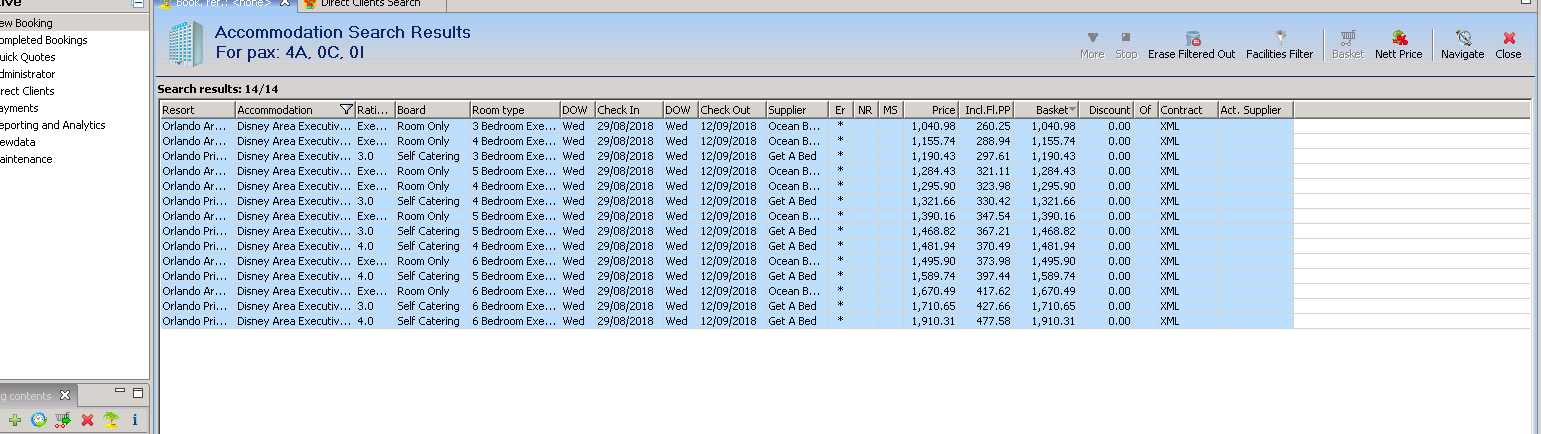Image resolution: width=1541 pixels, height=434 pixels.
Task: Sort by Supplier column header
Action: 797,110
